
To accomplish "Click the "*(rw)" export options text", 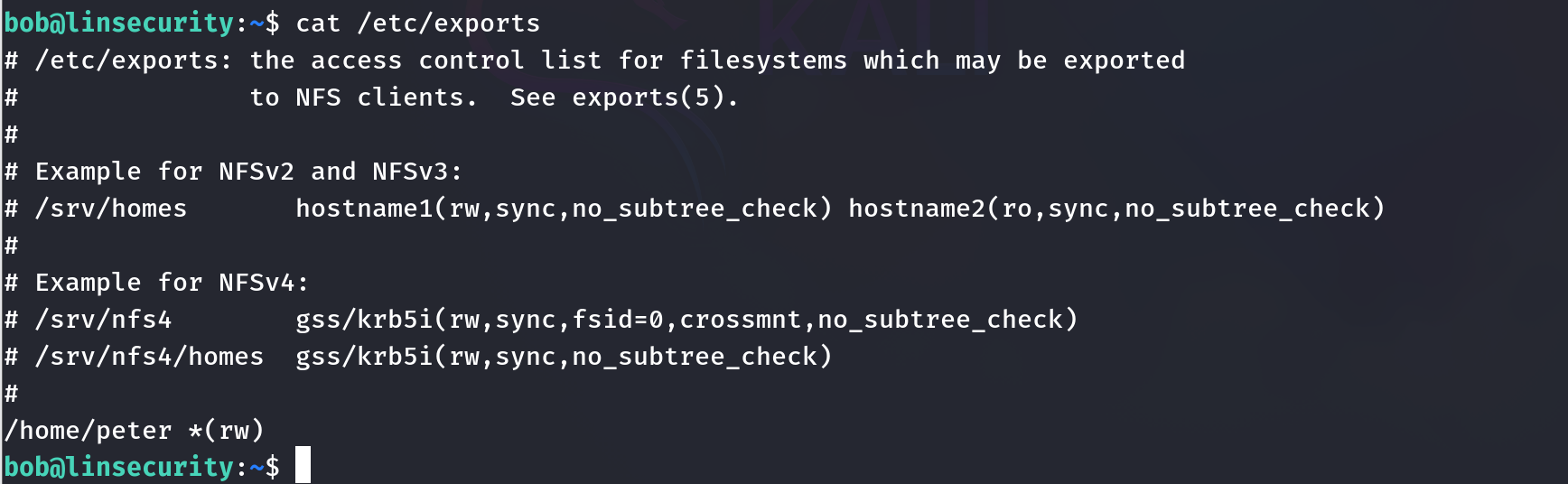I will point(226,431).
